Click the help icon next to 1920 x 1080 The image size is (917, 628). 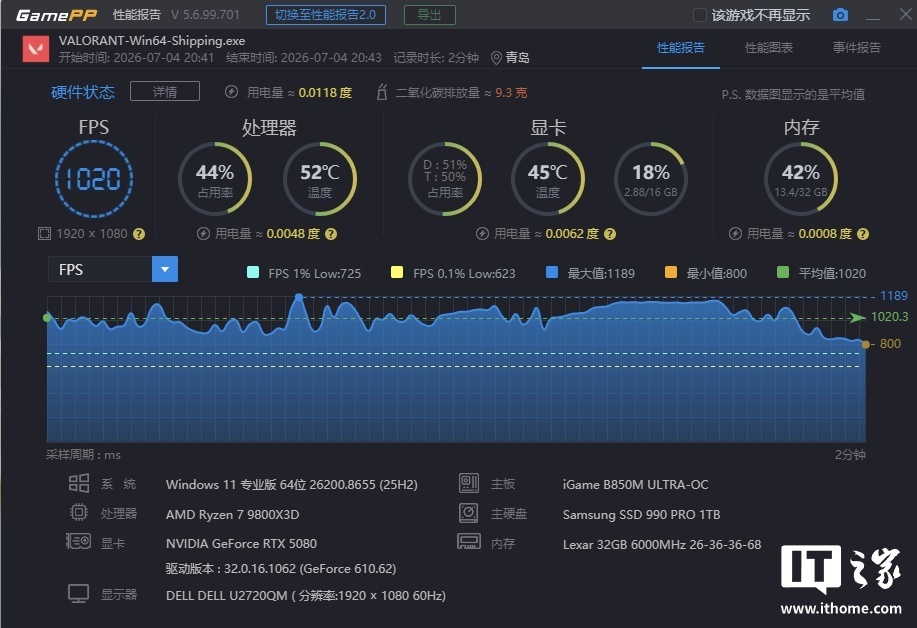139,234
